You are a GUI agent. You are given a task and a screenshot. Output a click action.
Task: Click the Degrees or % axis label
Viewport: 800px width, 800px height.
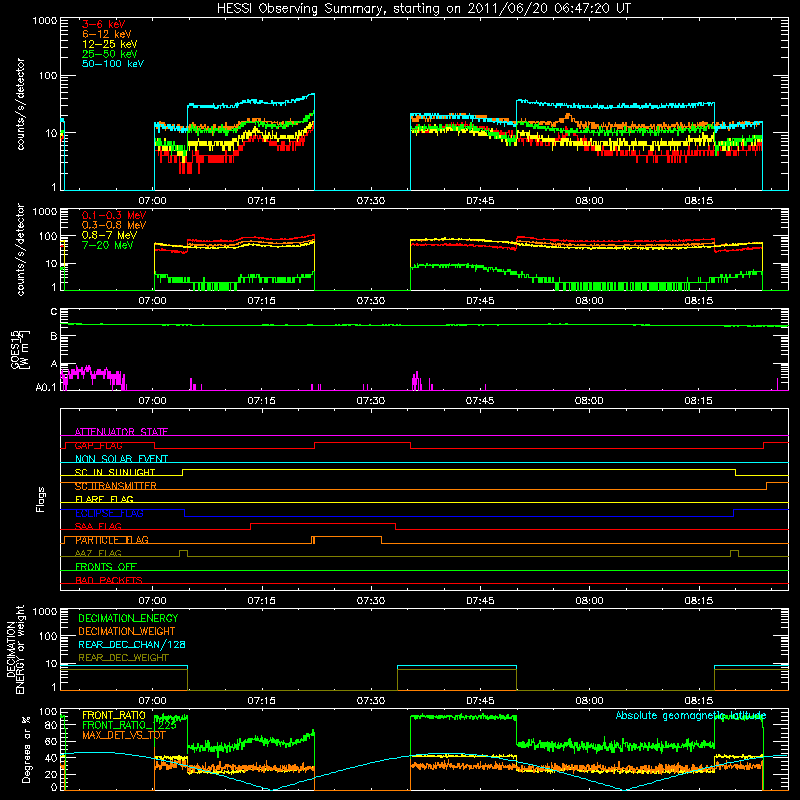click(26, 749)
